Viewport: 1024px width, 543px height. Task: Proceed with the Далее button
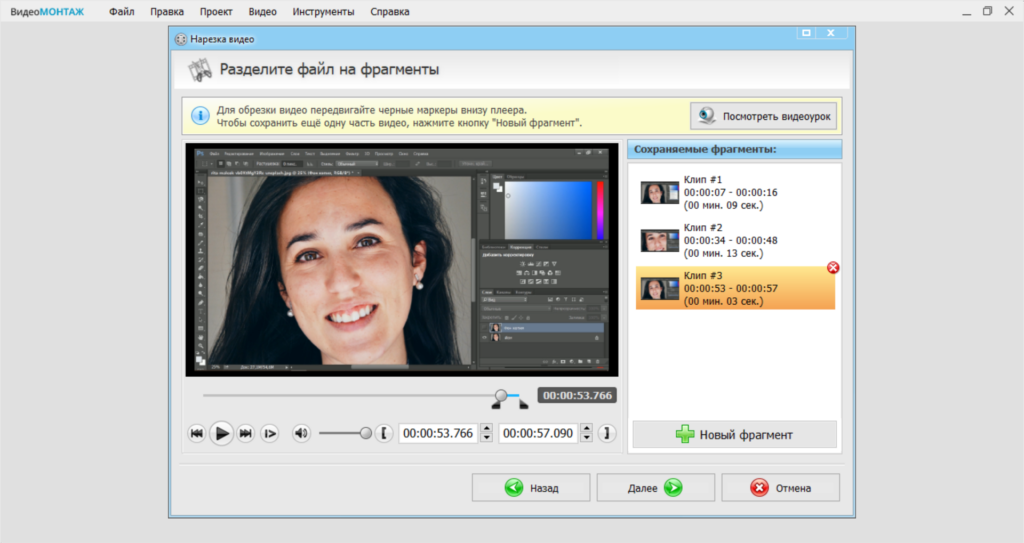[x=656, y=488]
